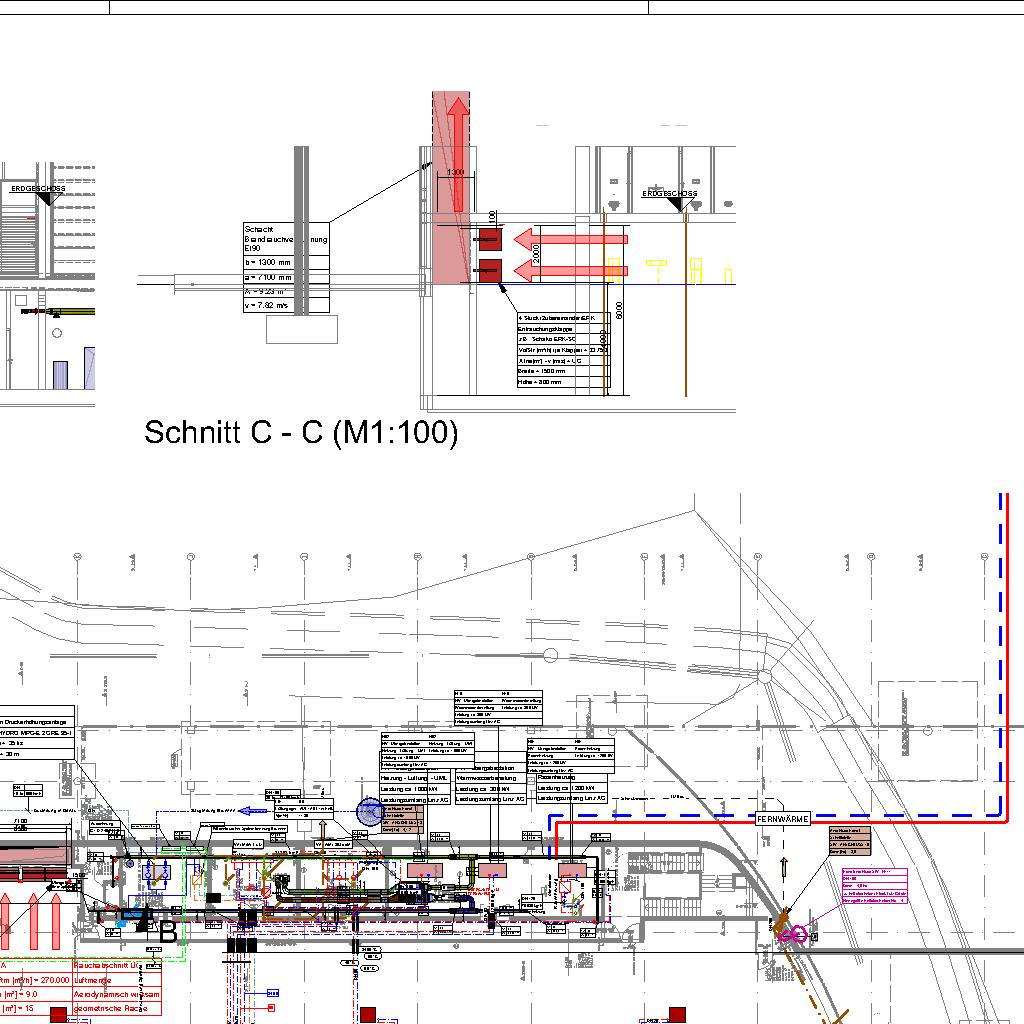Click the Entrauchungsklappe specification table

point(563,350)
